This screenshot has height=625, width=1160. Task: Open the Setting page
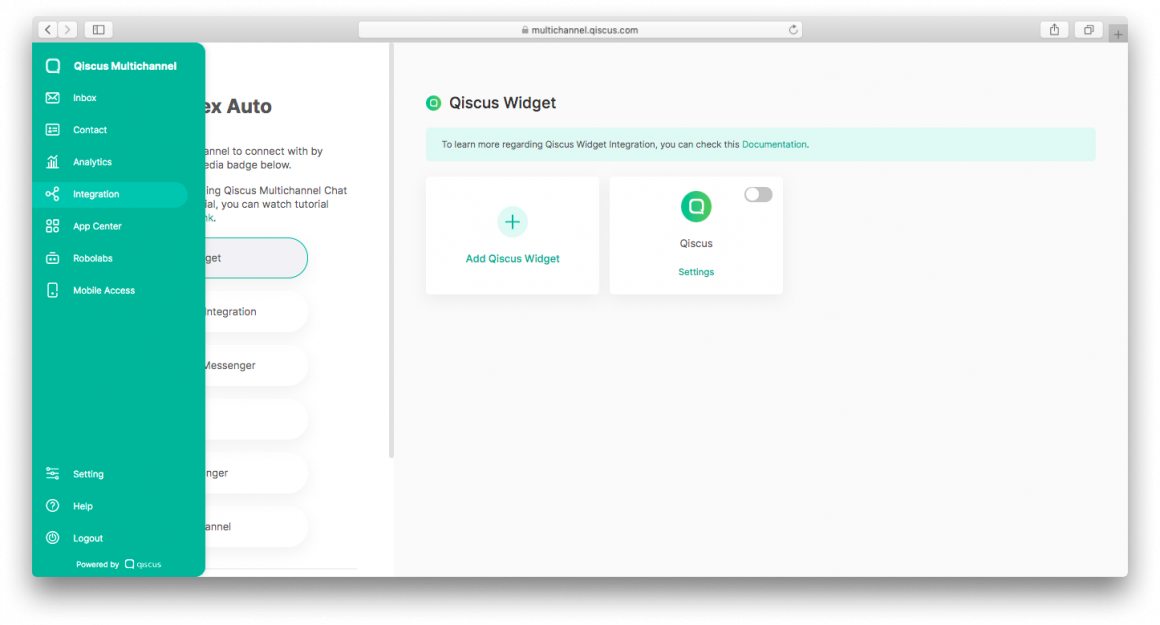click(x=88, y=473)
